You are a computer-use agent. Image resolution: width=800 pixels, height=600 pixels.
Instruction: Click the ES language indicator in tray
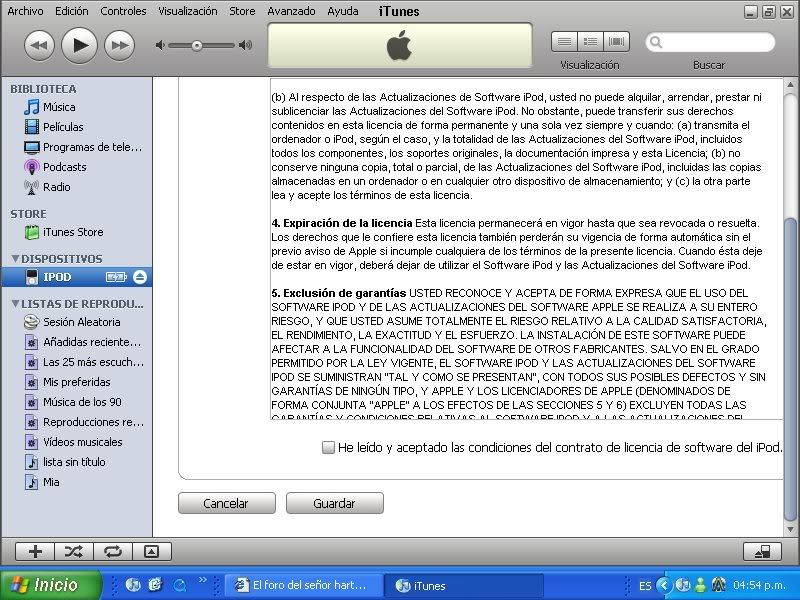coord(645,586)
